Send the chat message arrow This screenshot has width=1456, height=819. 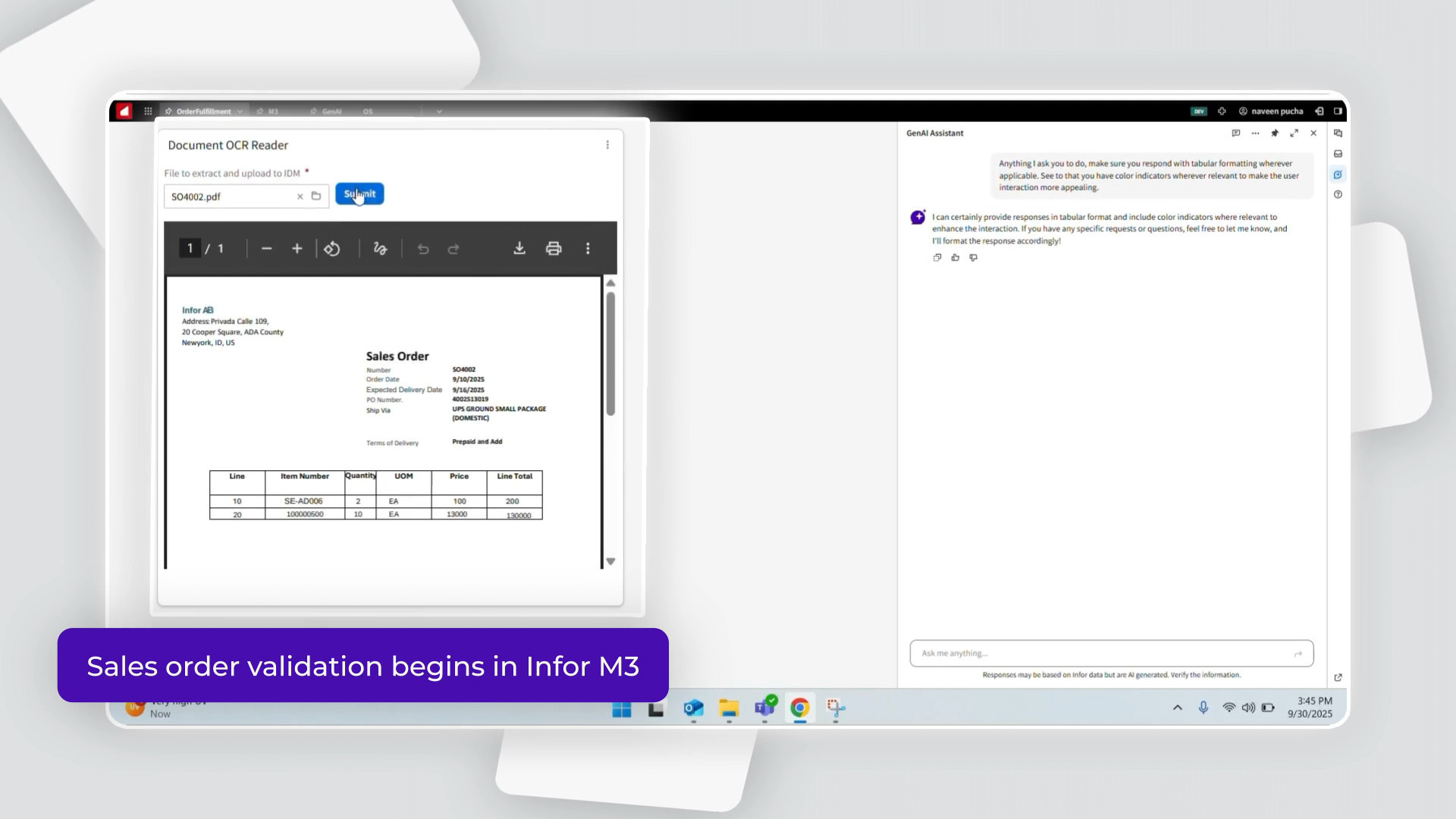(1298, 654)
